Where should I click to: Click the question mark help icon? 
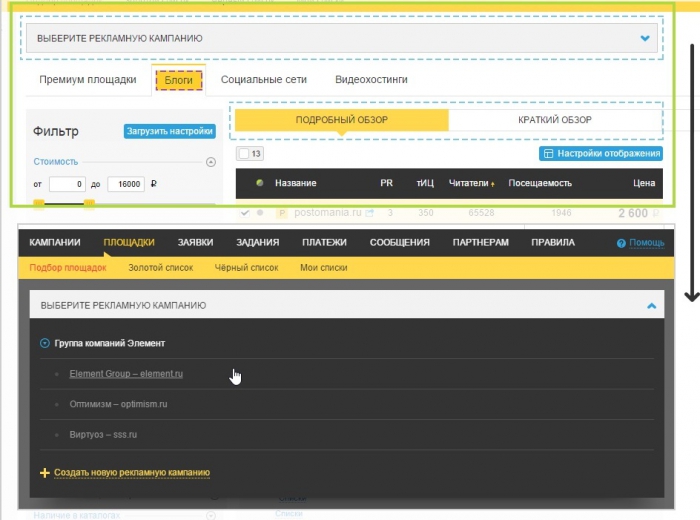621,243
